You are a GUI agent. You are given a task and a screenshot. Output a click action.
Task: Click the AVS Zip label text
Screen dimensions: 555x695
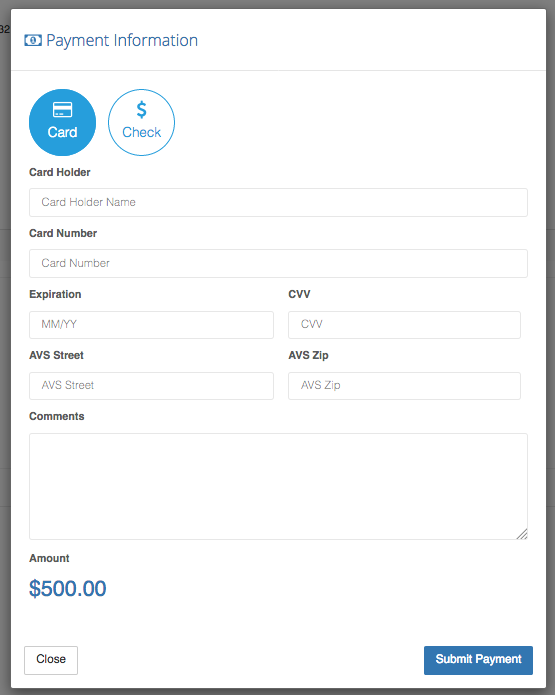[x=308, y=355]
